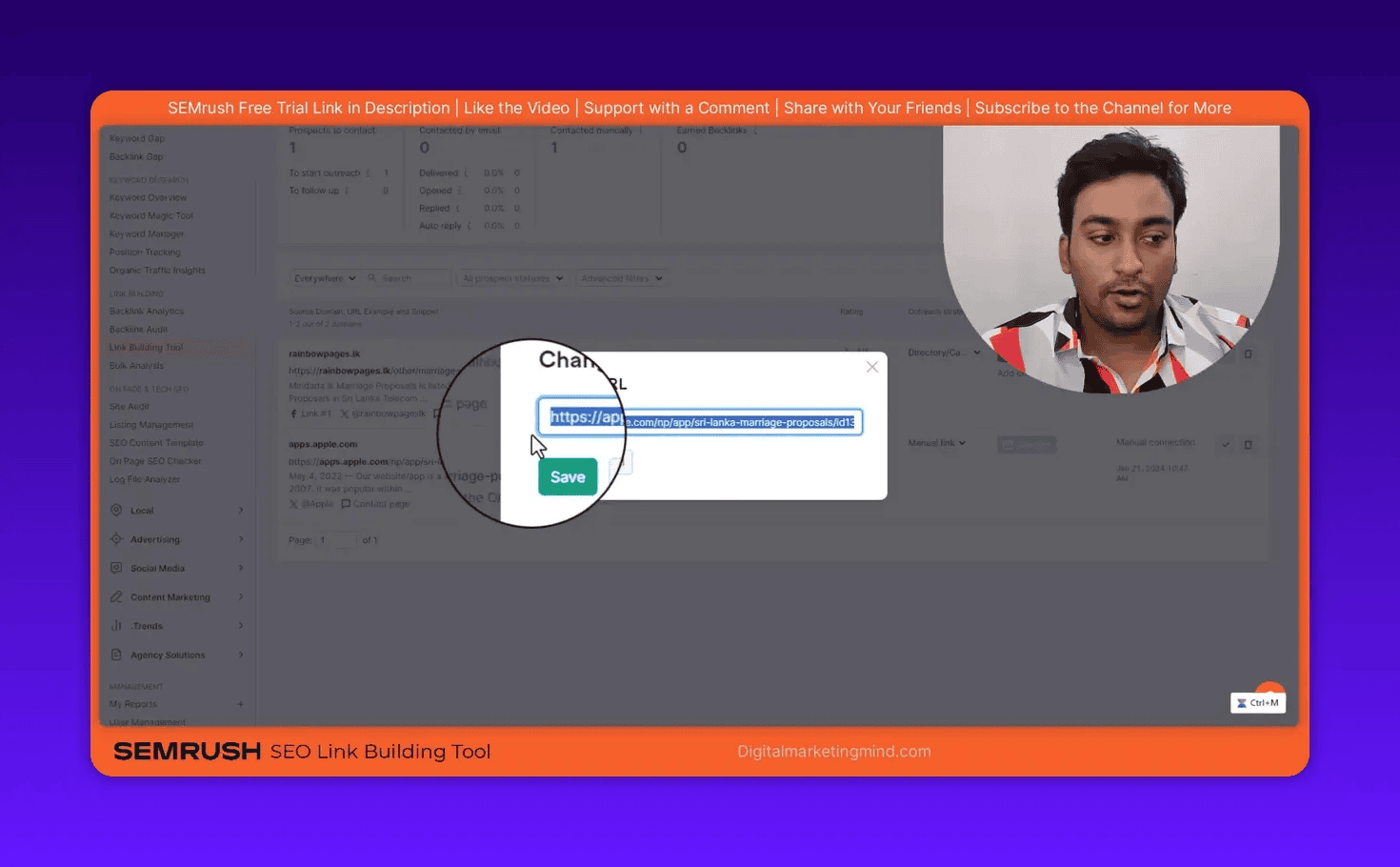Open the Content Marketing icon in sidebar
The height and width of the screenshot is (867, 1400).
[116, 596]
